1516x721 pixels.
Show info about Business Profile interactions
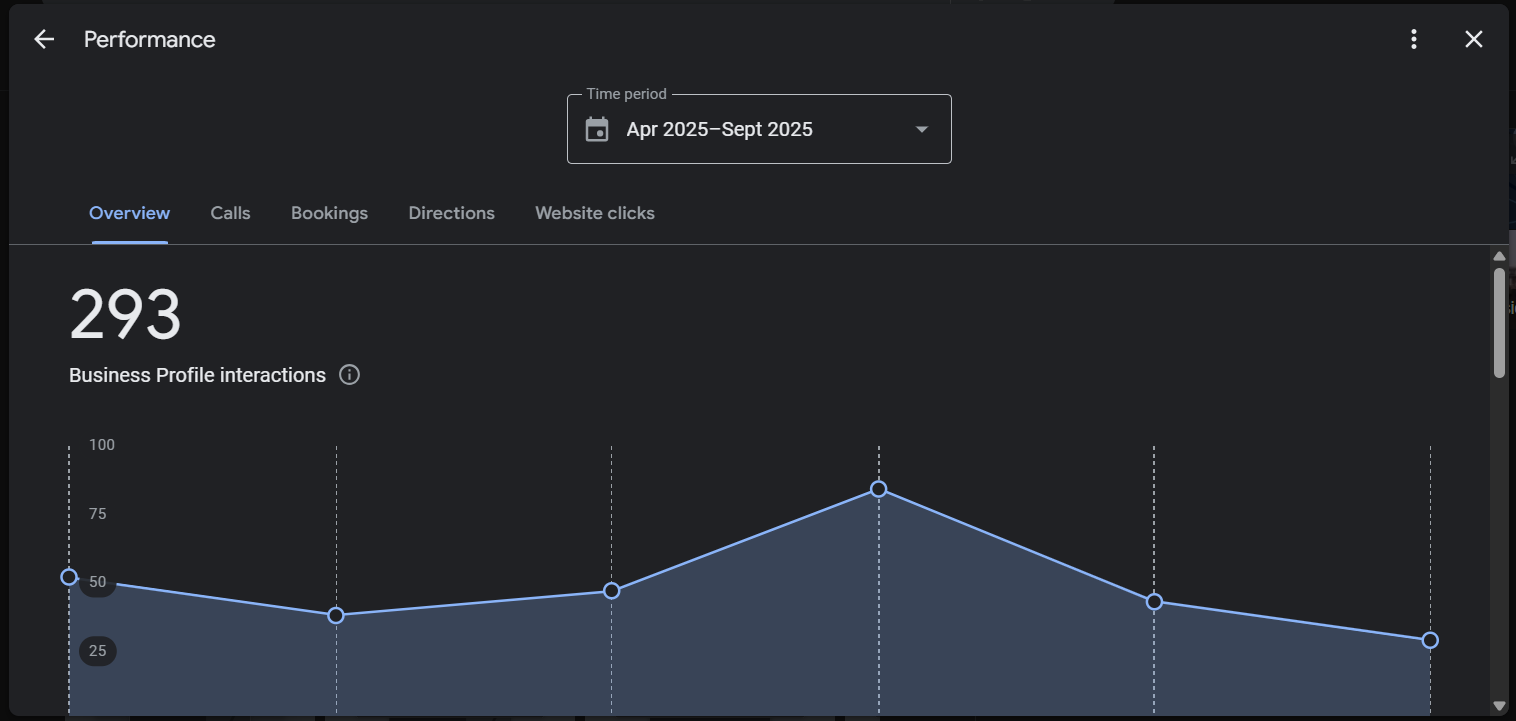click(349, 375)
